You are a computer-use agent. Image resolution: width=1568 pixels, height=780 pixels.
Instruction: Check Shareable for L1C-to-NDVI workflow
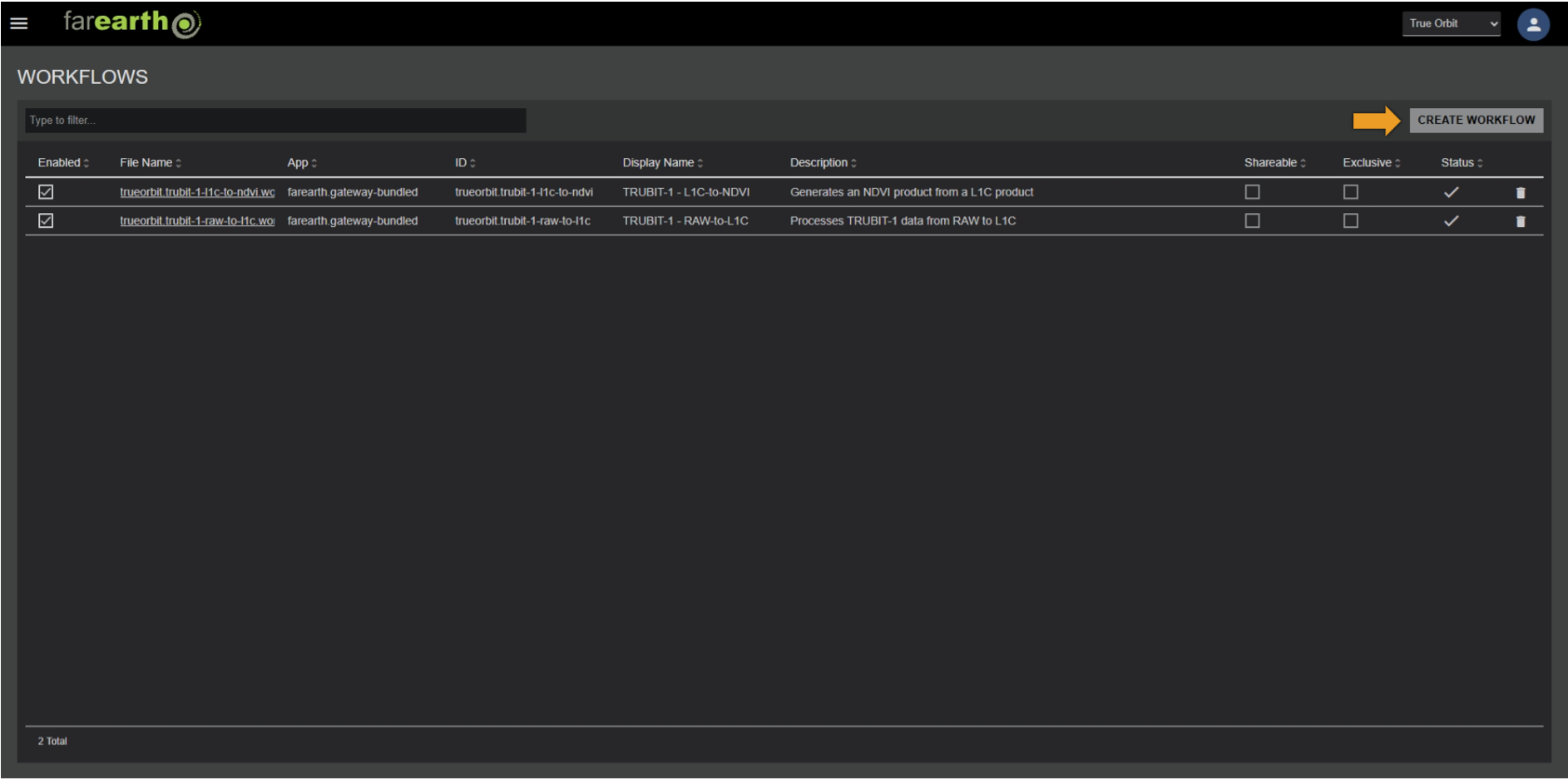pyautogui.click(x=1252, y=192)
